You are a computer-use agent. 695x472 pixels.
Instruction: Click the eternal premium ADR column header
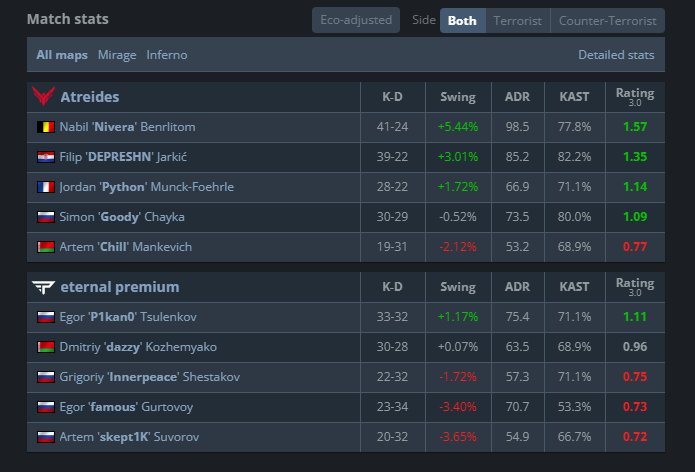tap(517, 287)
